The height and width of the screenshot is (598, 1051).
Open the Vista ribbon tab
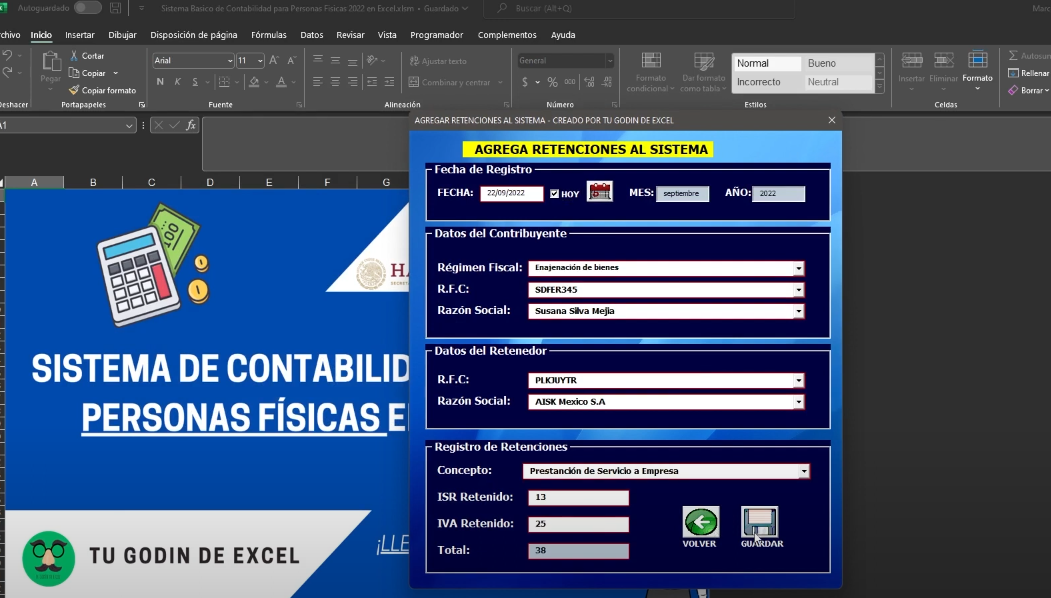click(387, 35)
